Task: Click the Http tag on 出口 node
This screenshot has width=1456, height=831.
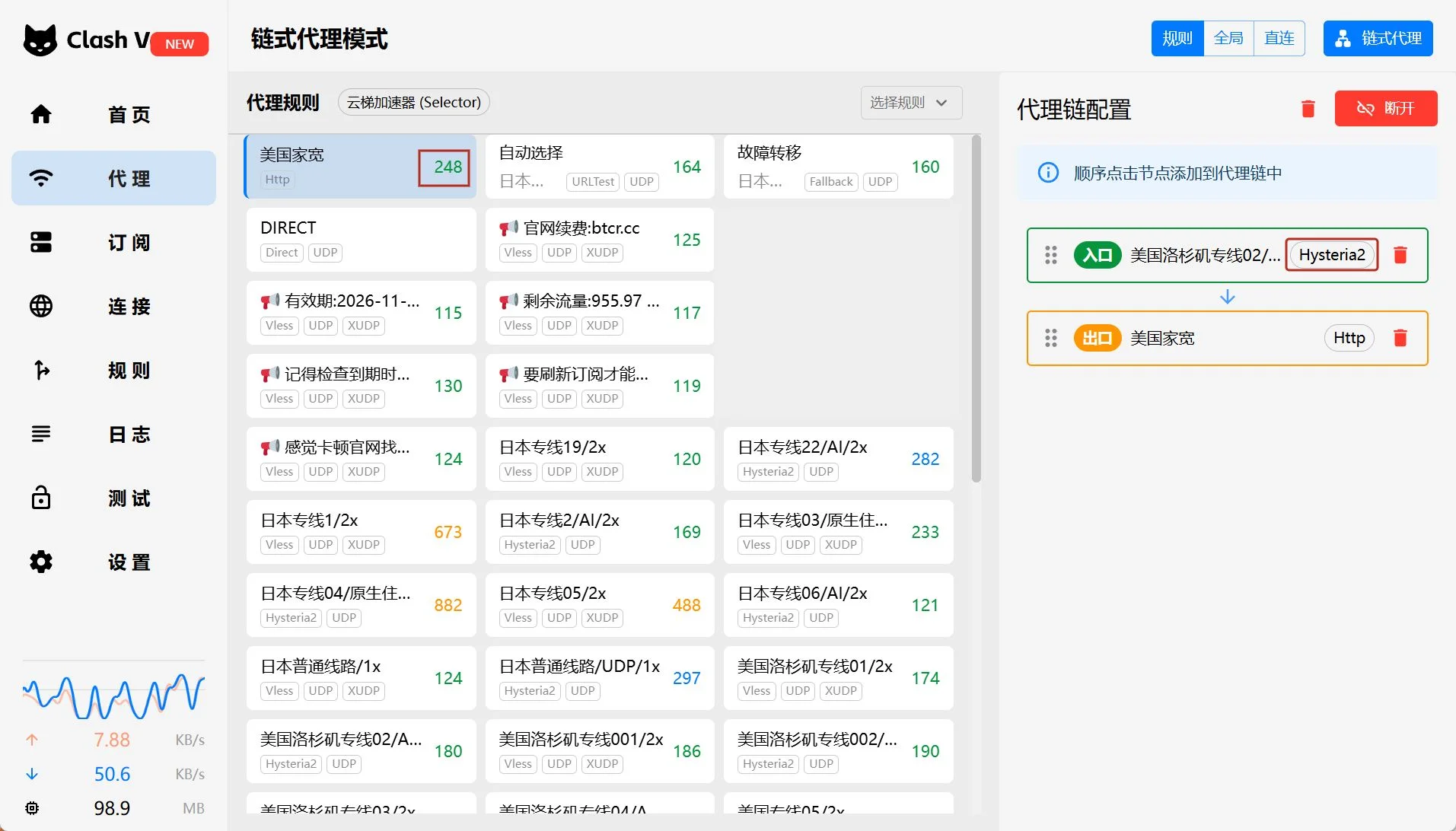Action: (1349, 338)
